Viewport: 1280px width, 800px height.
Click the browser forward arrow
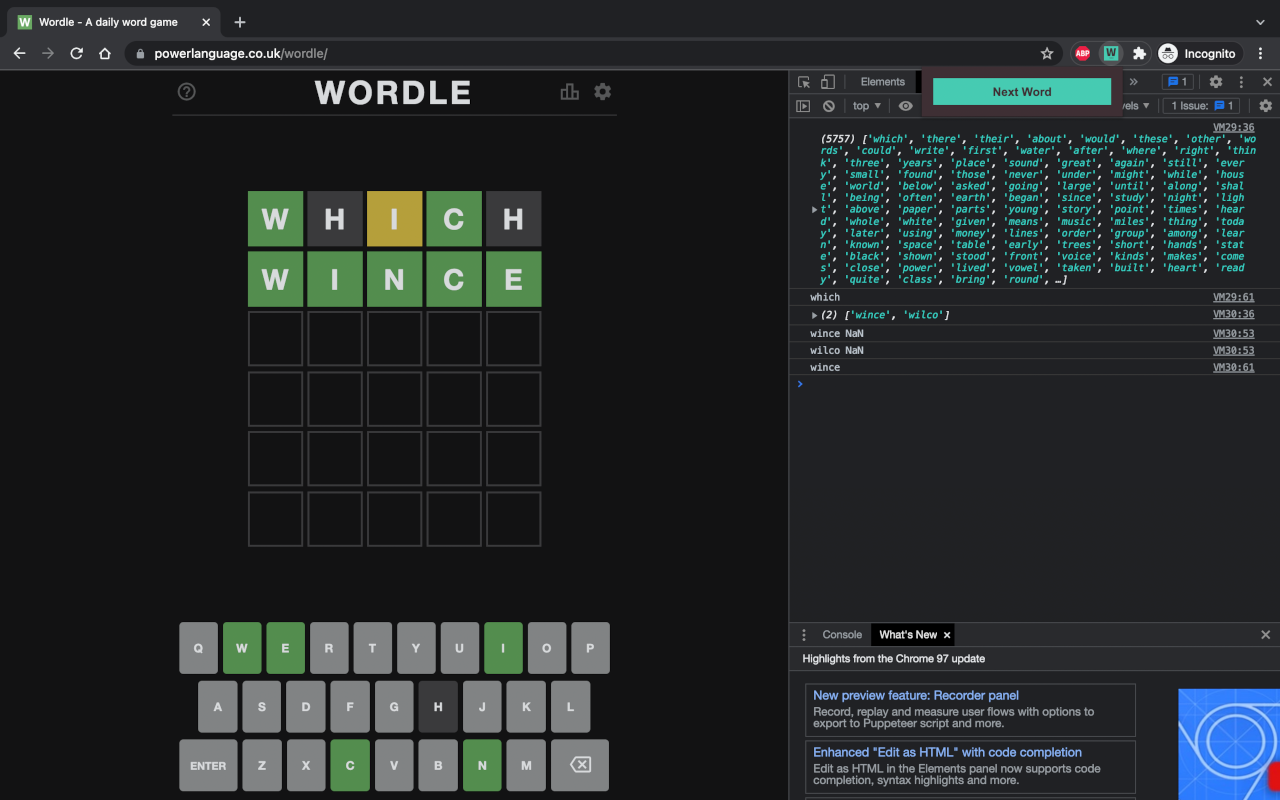(47, 53)
